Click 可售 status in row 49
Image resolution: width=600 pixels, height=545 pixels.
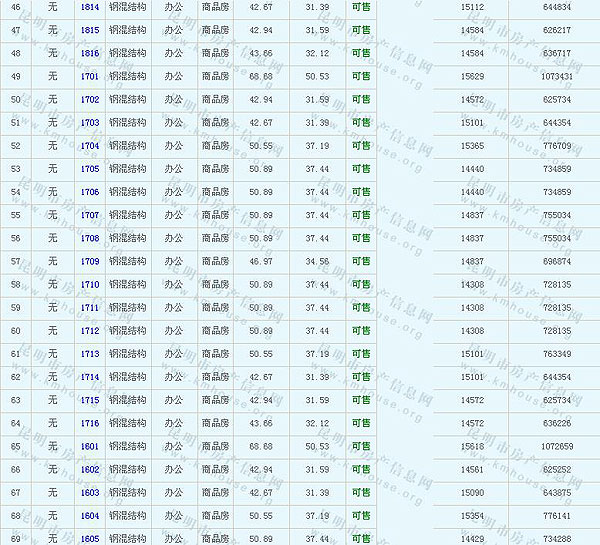coord(361,76)
